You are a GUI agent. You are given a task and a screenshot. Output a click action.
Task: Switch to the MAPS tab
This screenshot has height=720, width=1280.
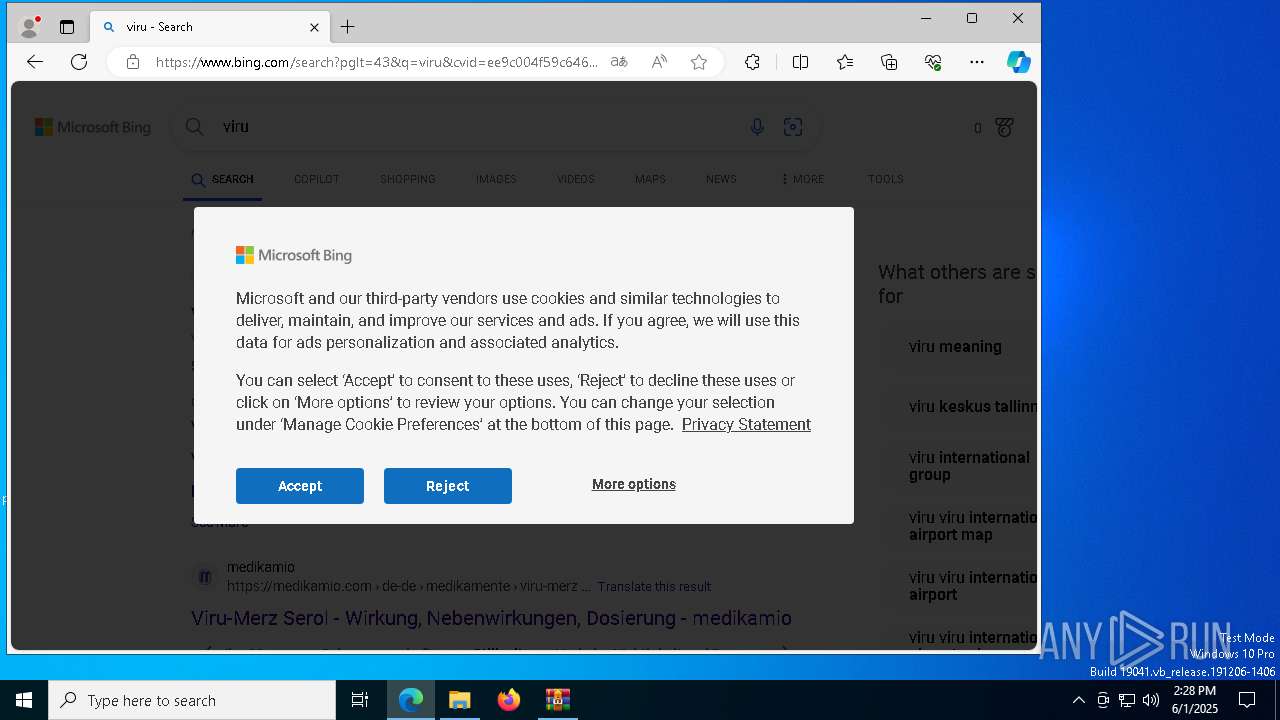coord(650,179)
